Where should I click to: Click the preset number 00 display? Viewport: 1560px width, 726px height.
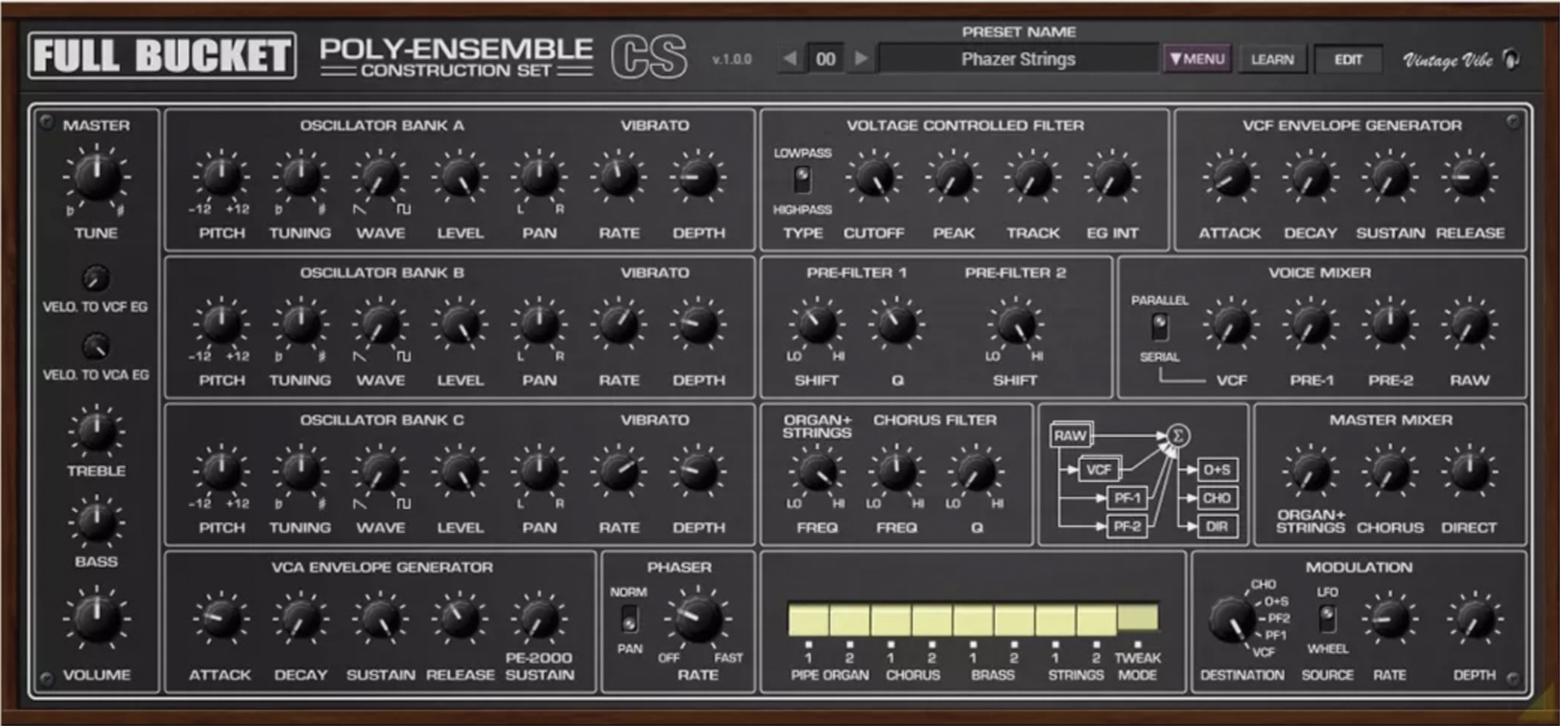click(825, 59)
